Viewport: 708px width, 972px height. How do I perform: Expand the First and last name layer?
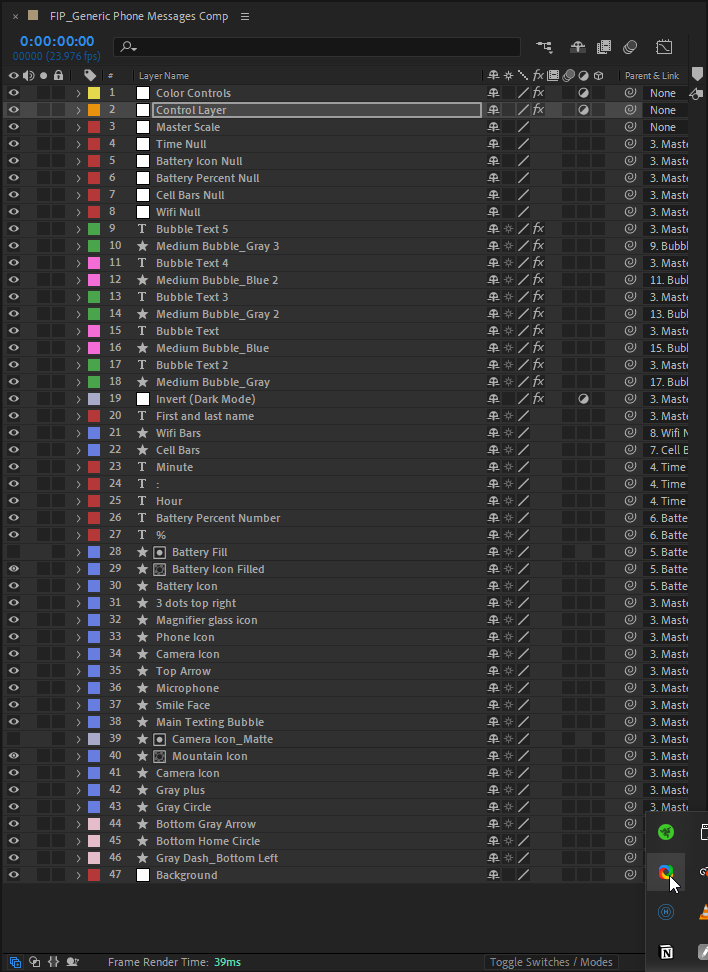coord(79,416)
